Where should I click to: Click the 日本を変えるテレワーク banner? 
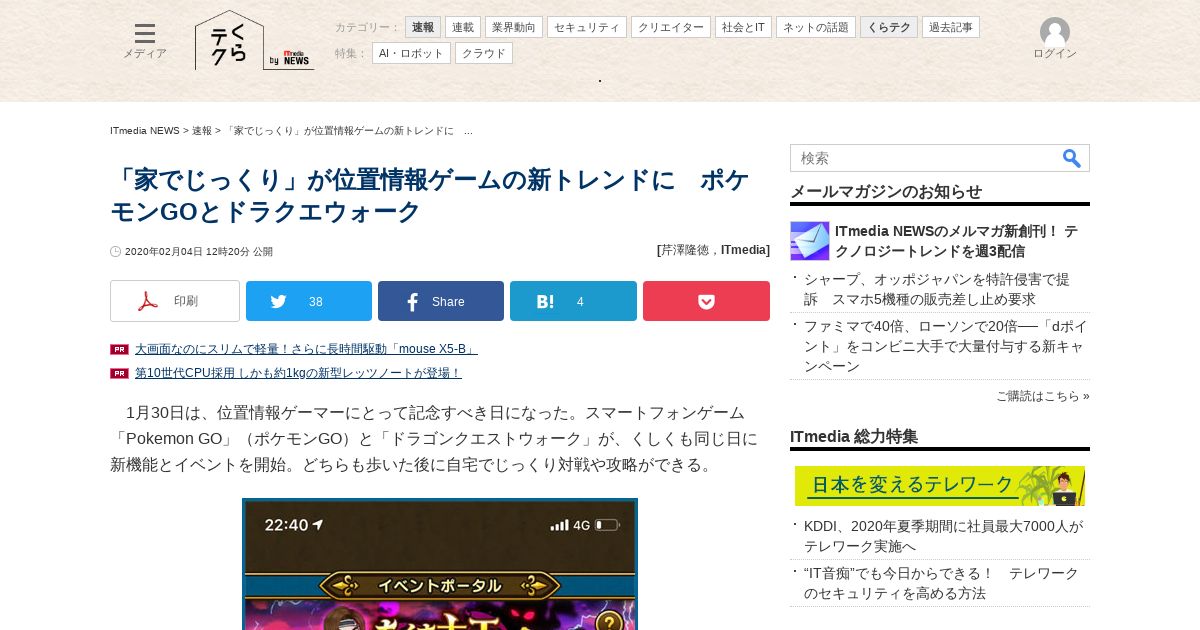click(x=940, y=486)
